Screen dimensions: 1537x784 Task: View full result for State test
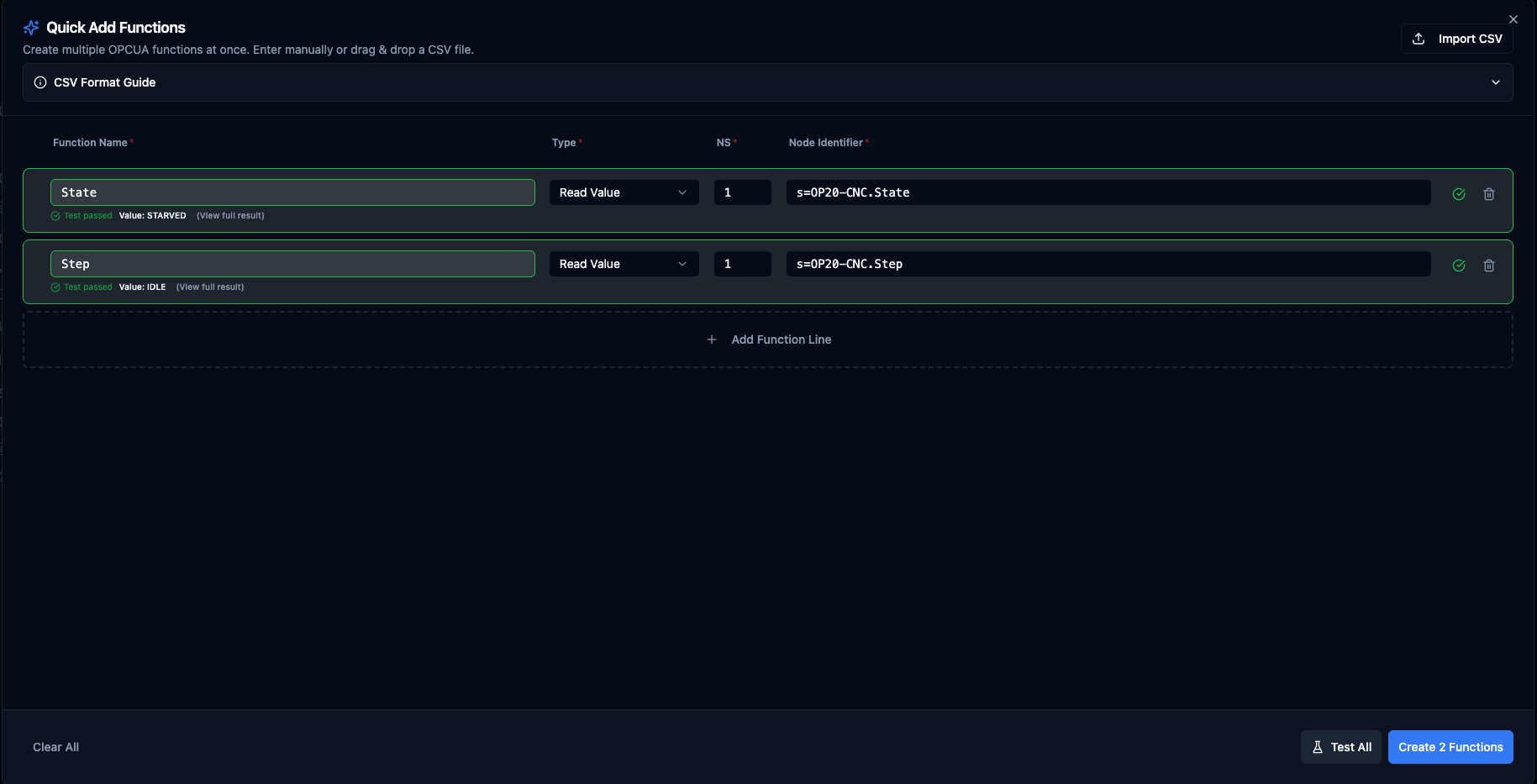[230, 216]
